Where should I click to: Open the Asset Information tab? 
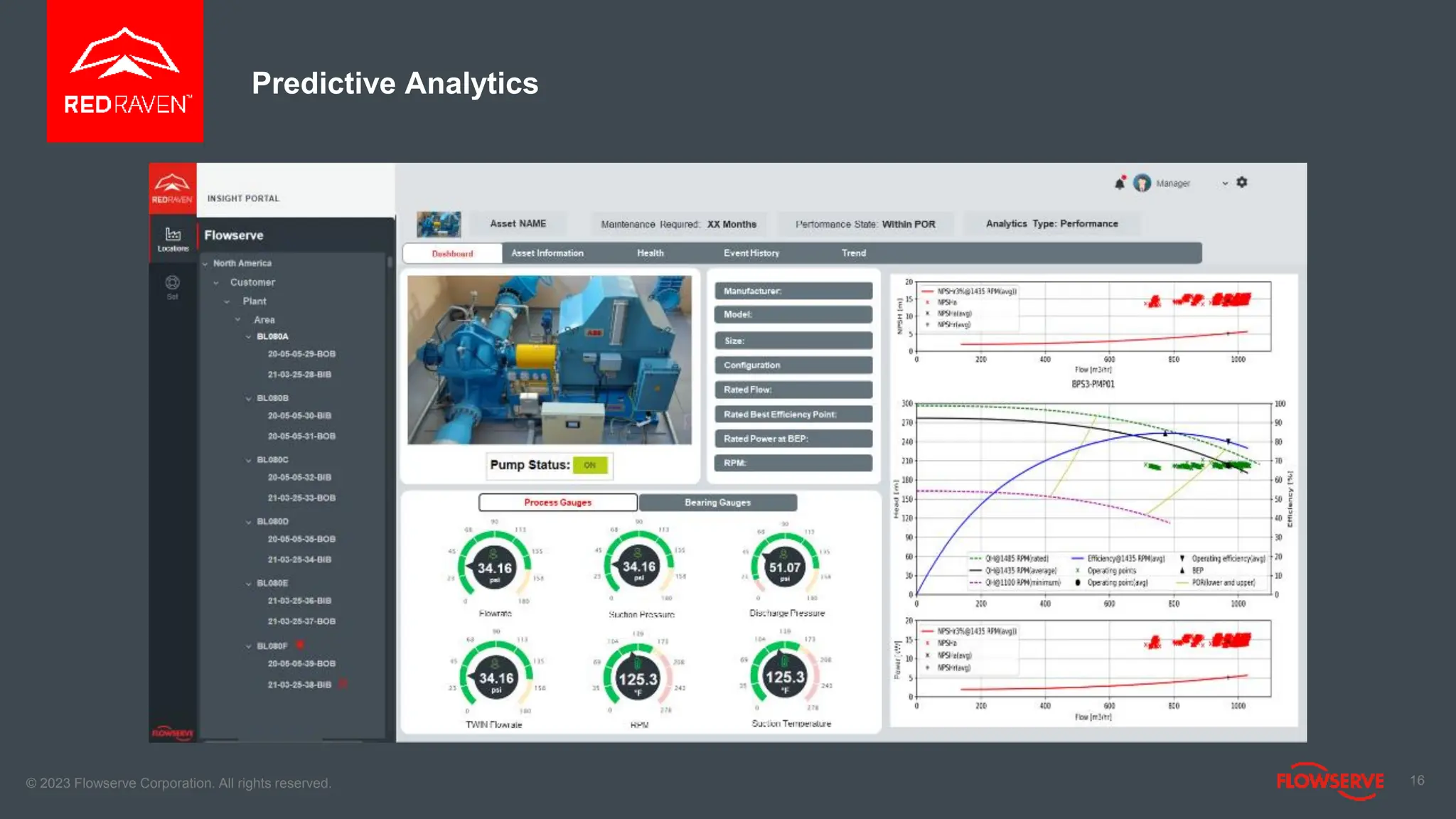point(547,253)
